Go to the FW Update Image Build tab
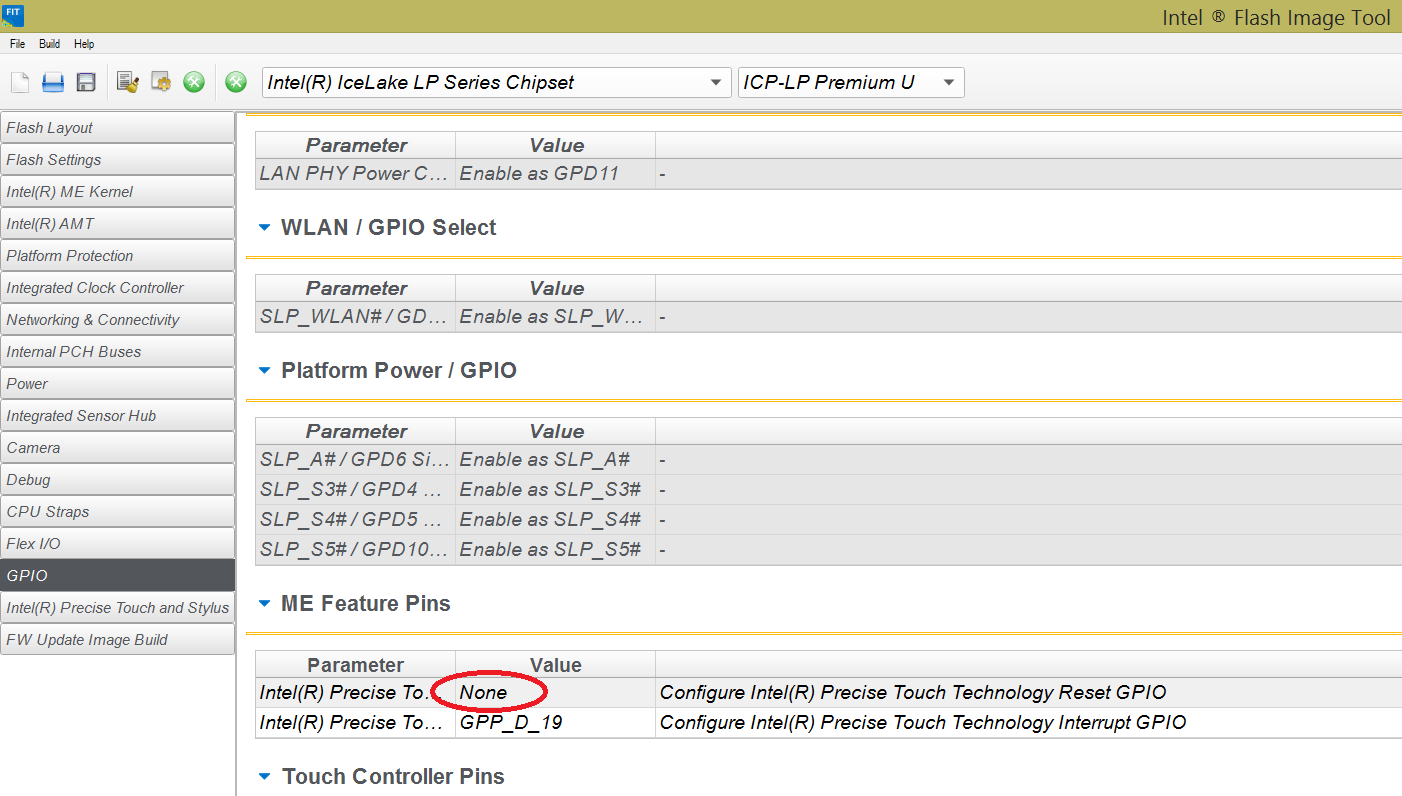This screenshot has width=1402, height=796. (118, 640)
